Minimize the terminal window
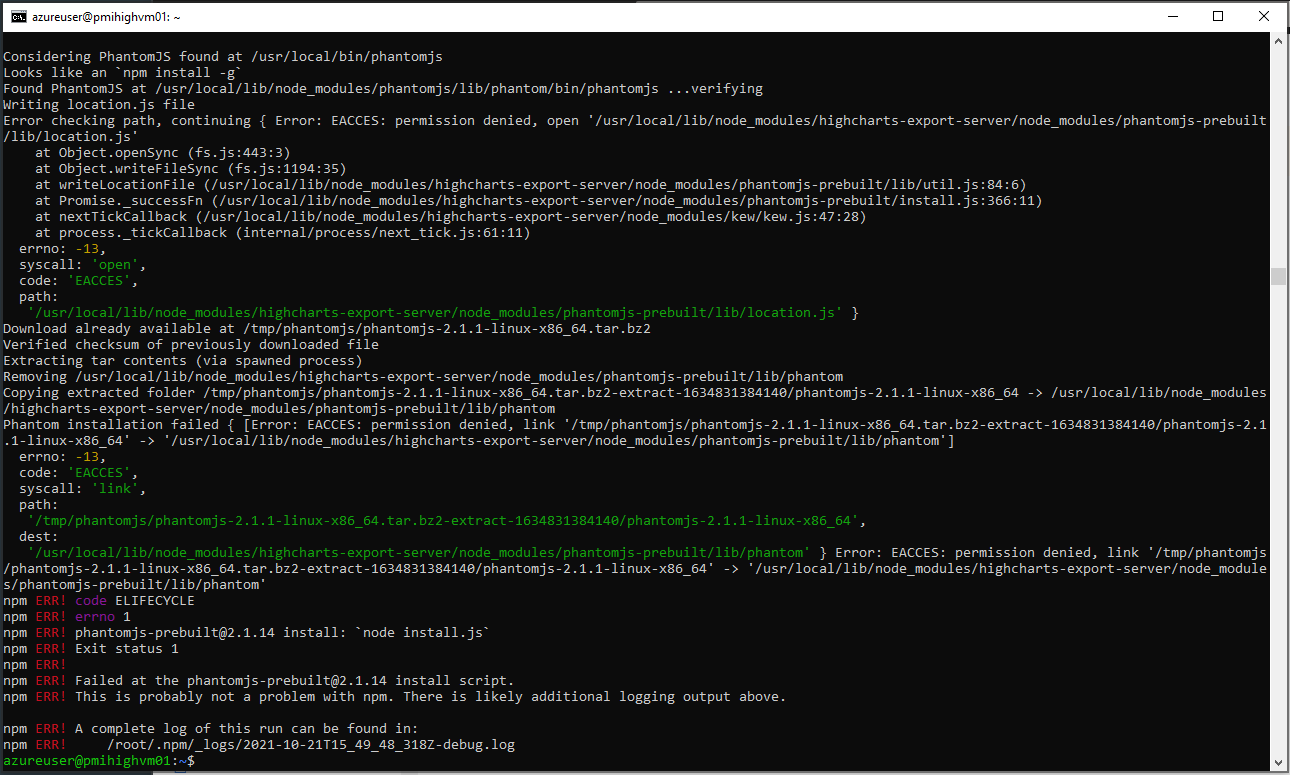 click(1172, 16)
